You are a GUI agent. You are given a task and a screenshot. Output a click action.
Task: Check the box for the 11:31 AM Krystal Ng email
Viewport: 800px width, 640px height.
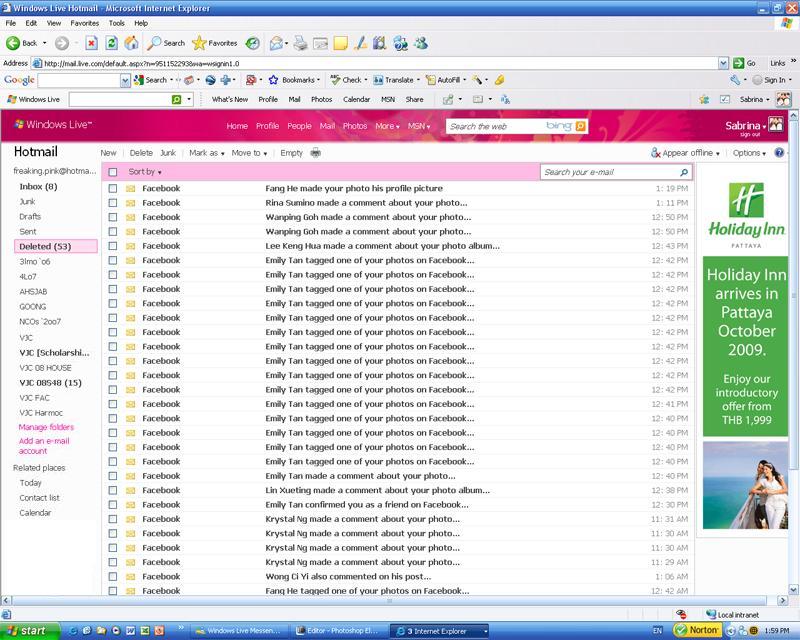(x=113, y=519)
